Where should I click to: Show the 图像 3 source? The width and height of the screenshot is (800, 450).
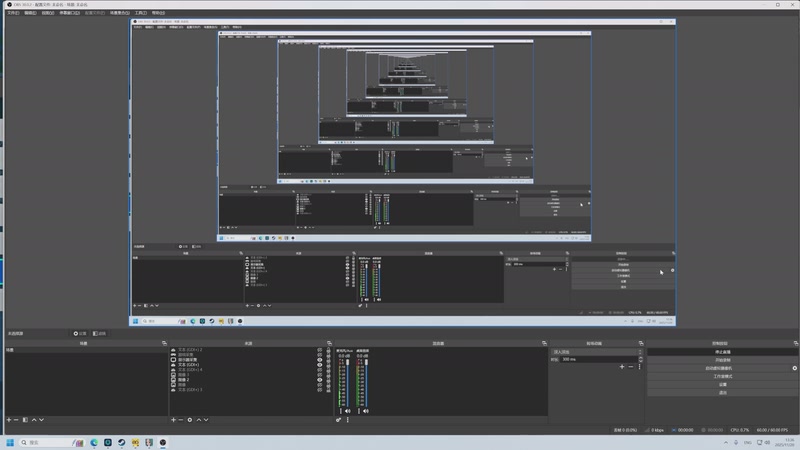point(319,374)
